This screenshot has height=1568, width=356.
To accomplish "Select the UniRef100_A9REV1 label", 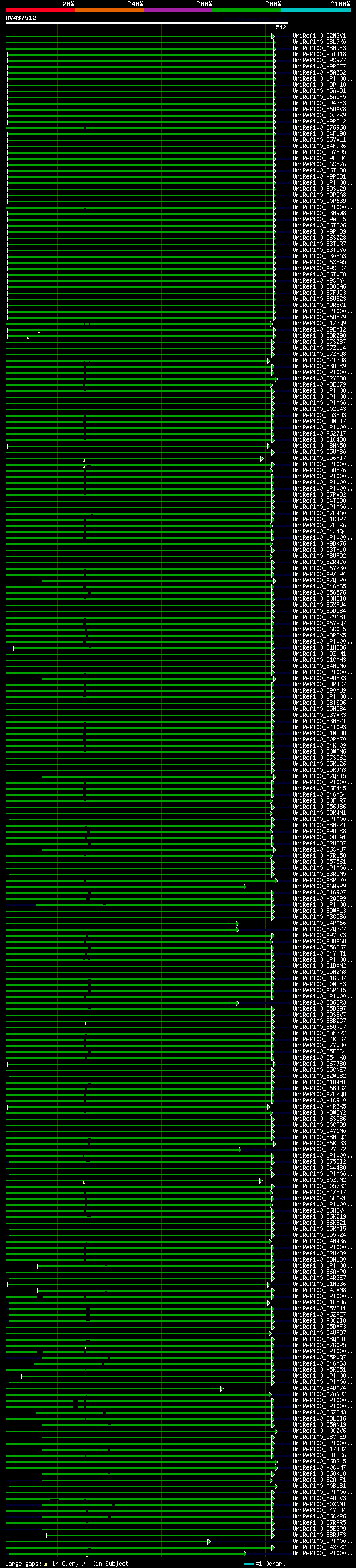I will [x=319, y=305].
